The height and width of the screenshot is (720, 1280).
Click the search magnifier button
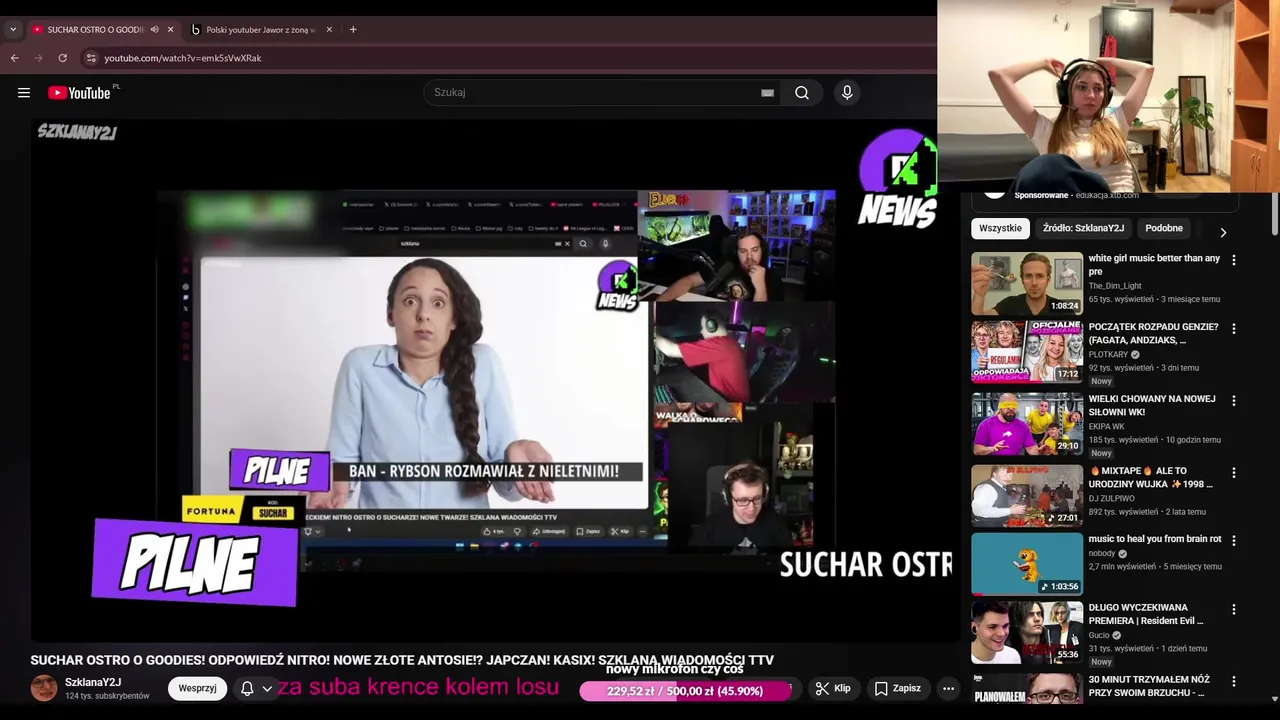click(x=802, y=93)
